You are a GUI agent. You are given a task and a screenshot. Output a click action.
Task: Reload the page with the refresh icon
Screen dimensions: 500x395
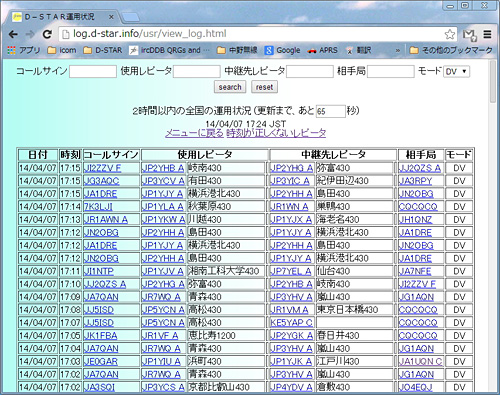47,34
